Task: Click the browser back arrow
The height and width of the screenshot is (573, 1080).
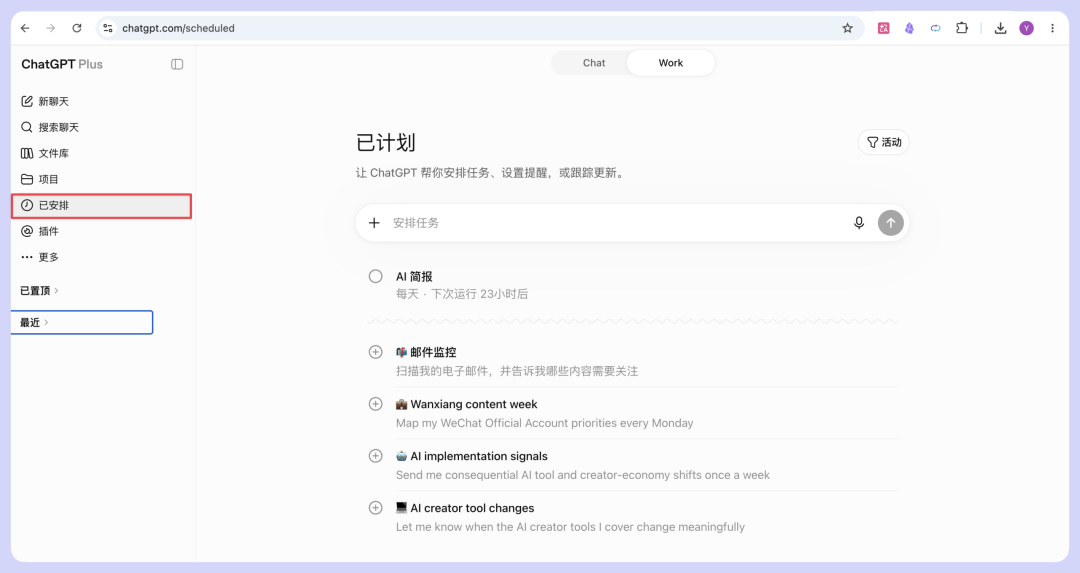Action: (25, 28)
